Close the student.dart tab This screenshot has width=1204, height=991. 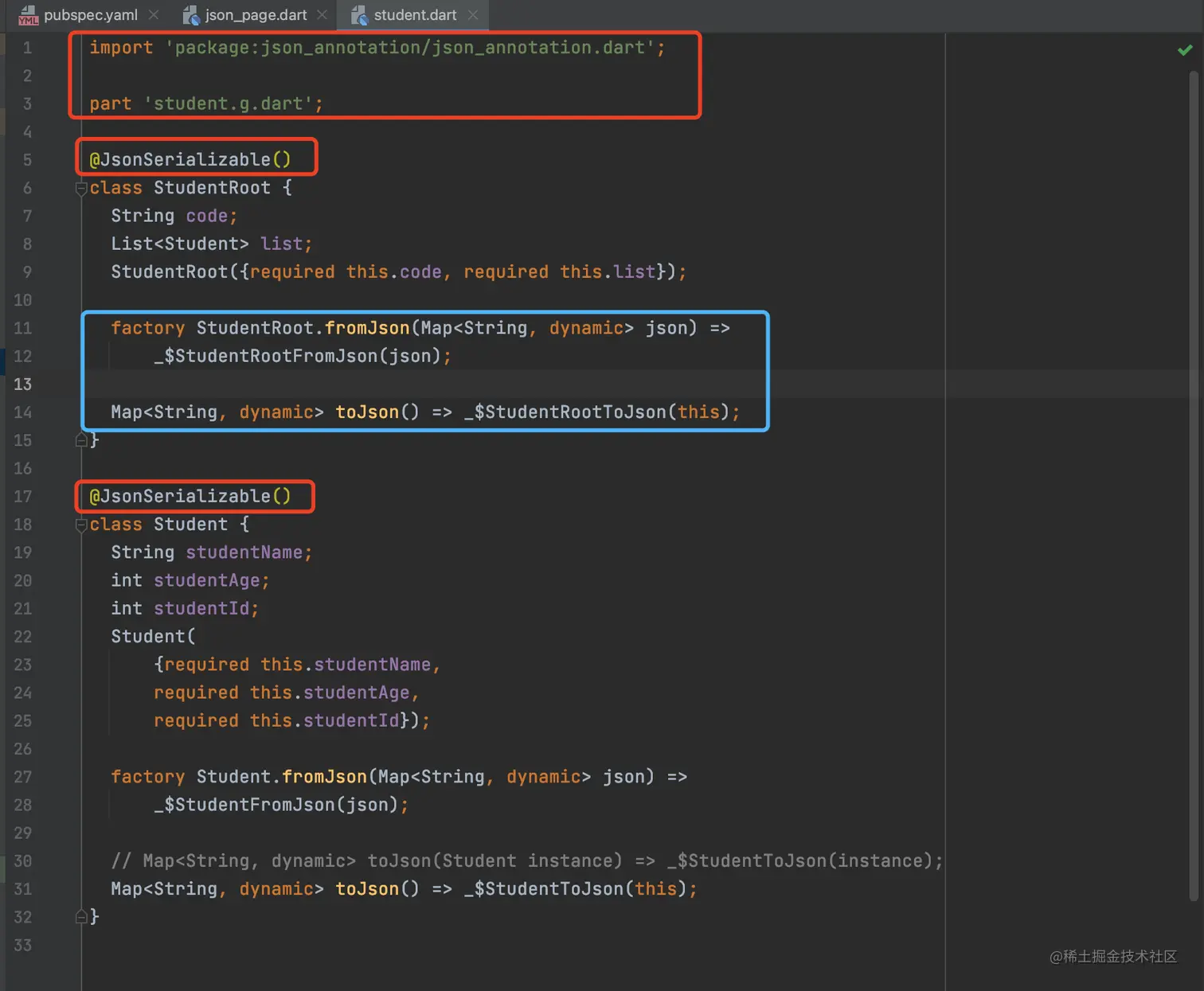(x=473, y=15)
